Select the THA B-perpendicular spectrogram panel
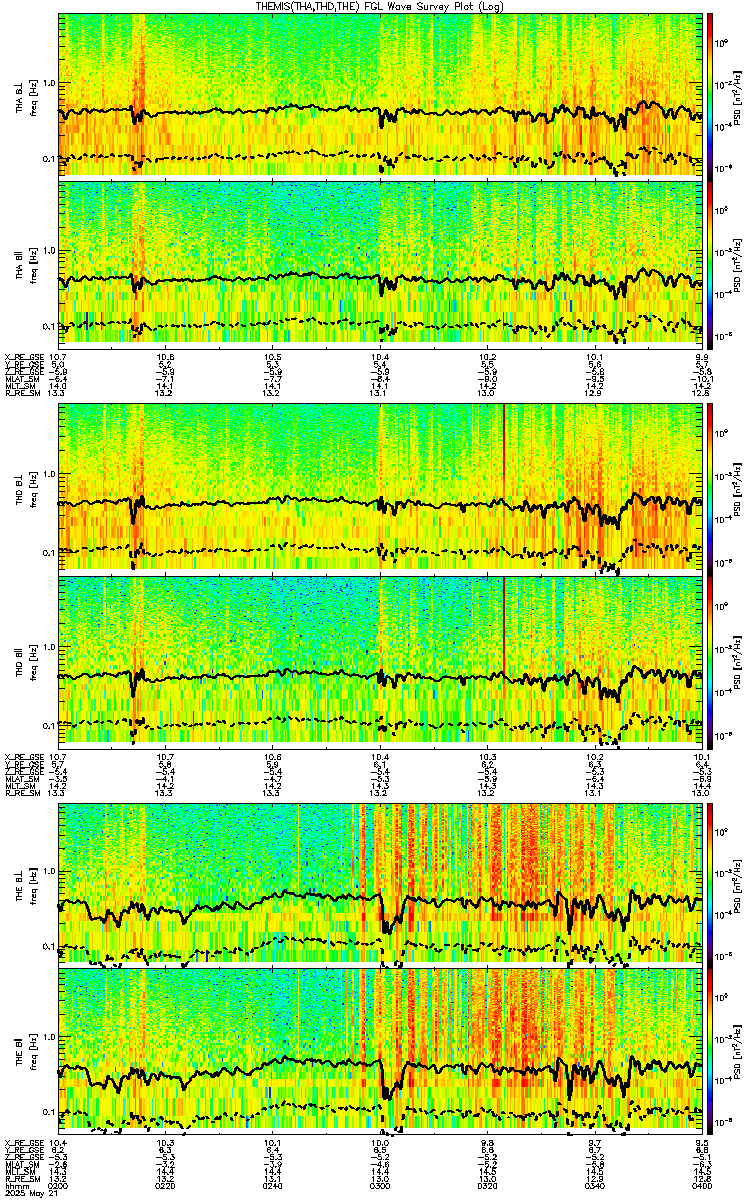The image size is (750, 1200). click(x=381, y=95)
